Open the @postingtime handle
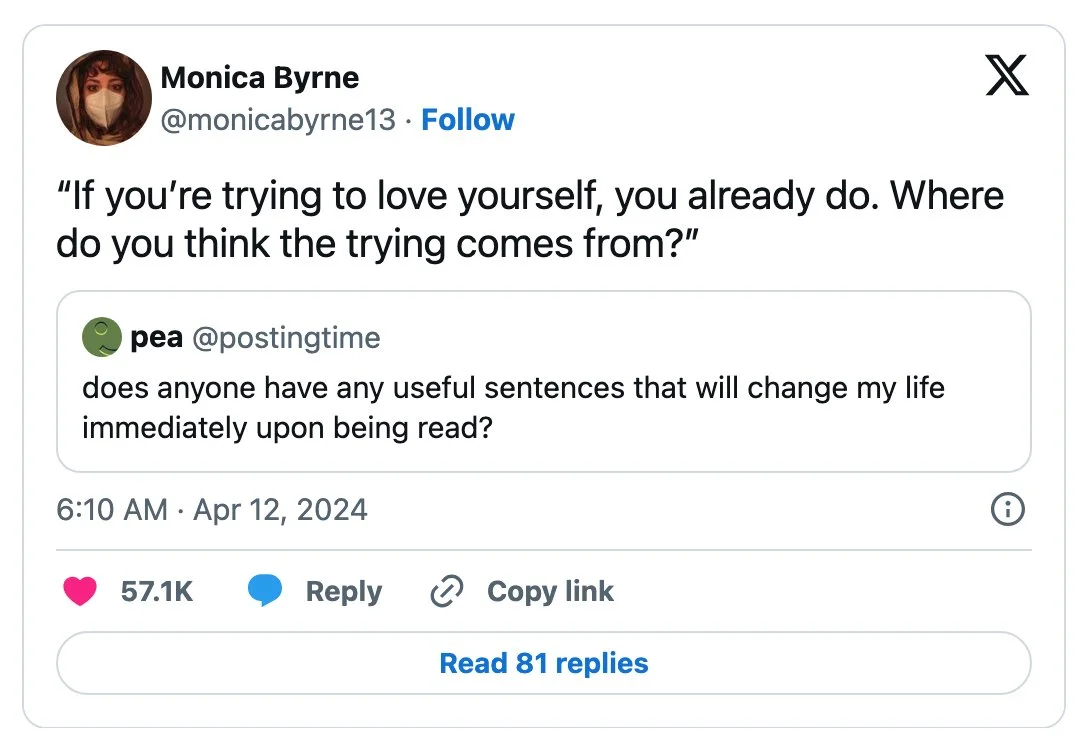The image size is (1092, 752). [286, 338]
